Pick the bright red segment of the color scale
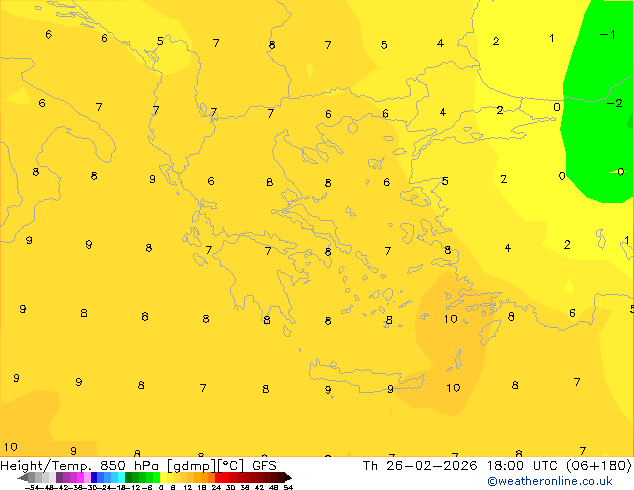This screenshot has height=490, width=634. point(219,477)
